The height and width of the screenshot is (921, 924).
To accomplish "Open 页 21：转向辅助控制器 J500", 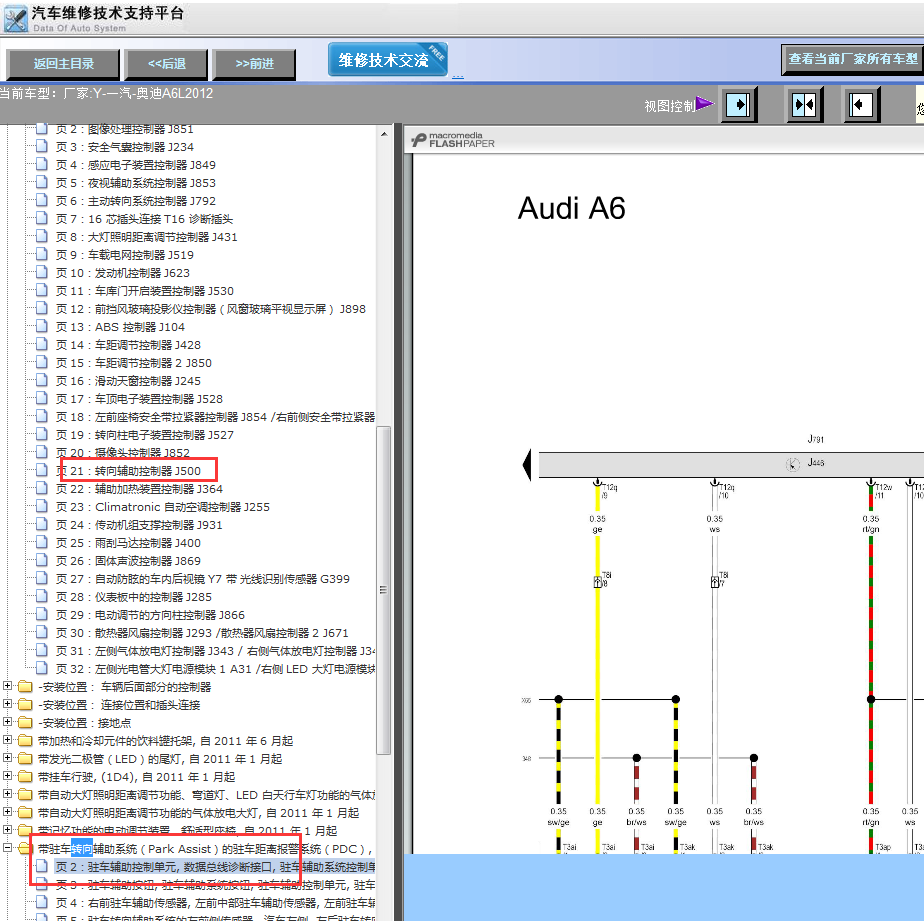I will [x=128, y=471].
